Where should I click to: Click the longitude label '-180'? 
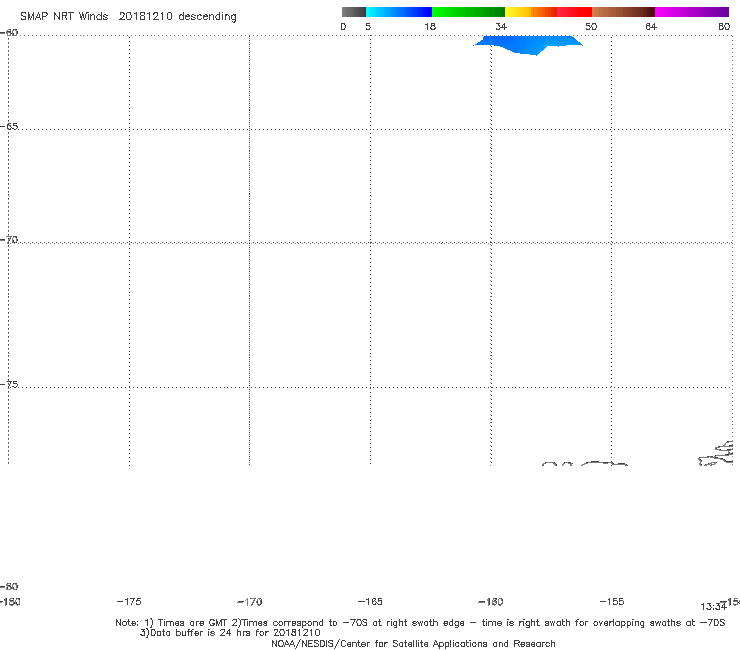[x=10, y=602]
